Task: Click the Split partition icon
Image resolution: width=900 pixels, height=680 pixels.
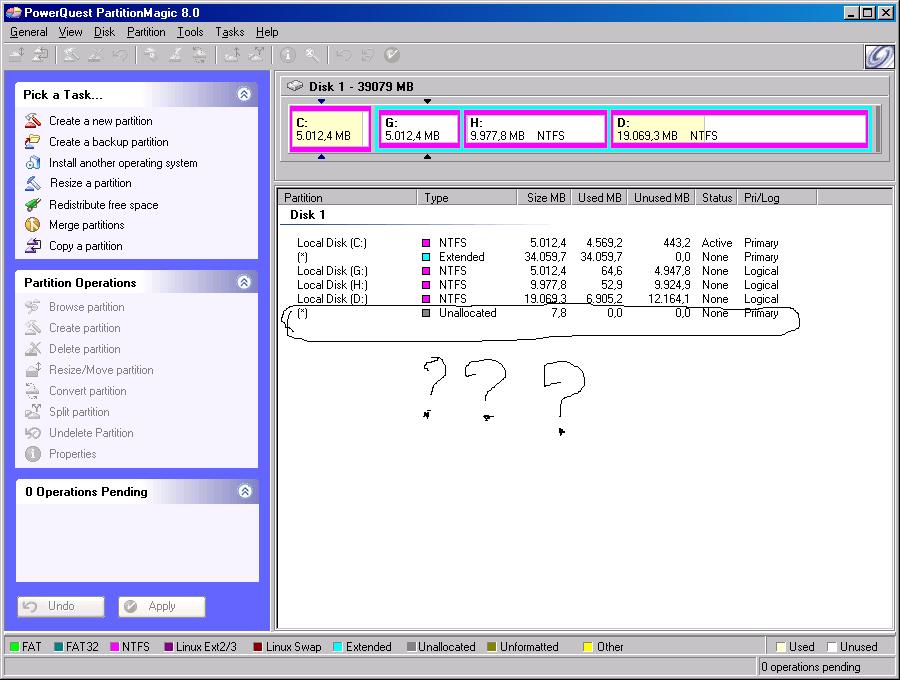Action: pos(33,412)
